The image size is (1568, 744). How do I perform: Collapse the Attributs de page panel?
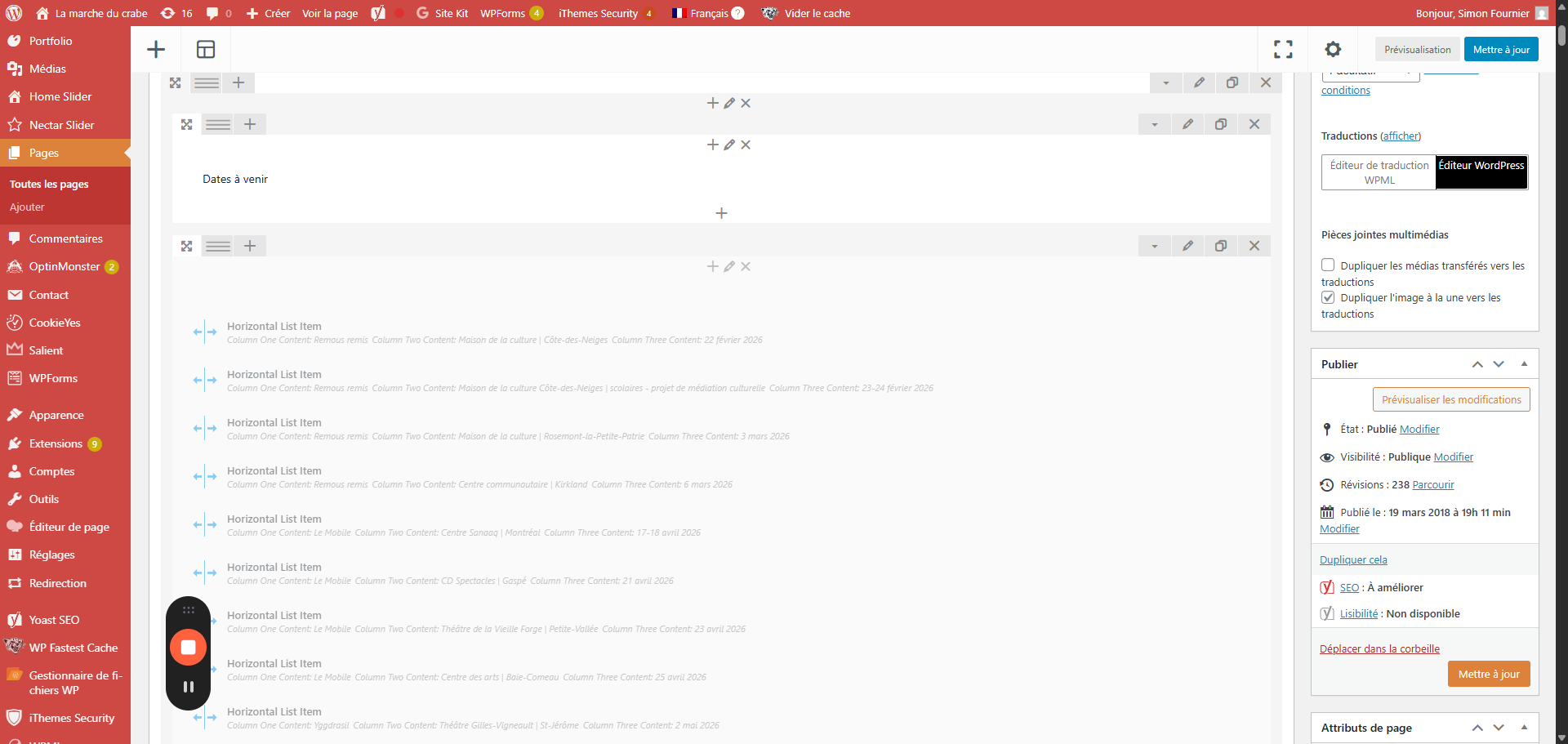pos(1524,728)
